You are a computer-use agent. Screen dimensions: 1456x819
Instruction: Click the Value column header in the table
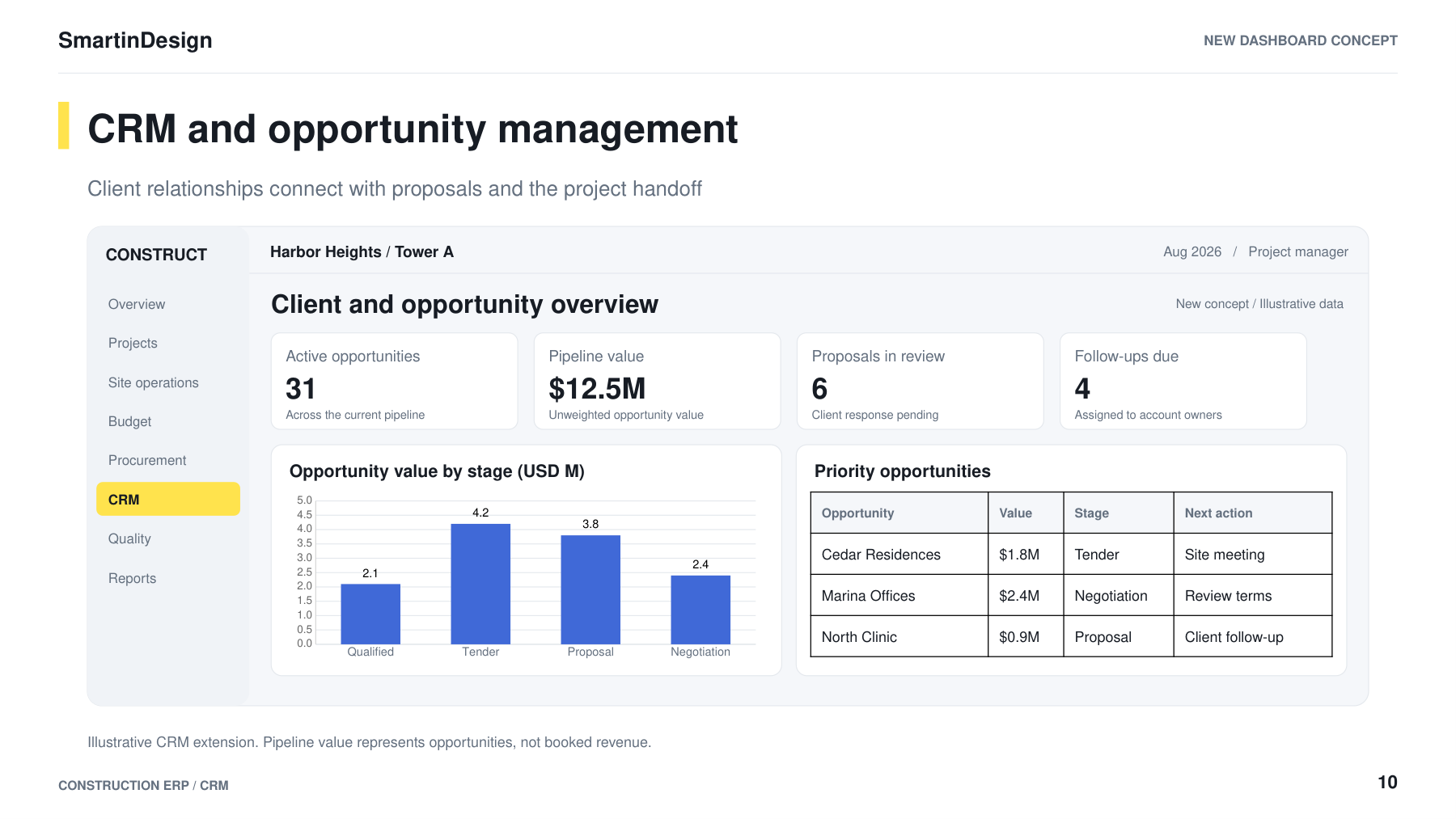coord(1026,513)
